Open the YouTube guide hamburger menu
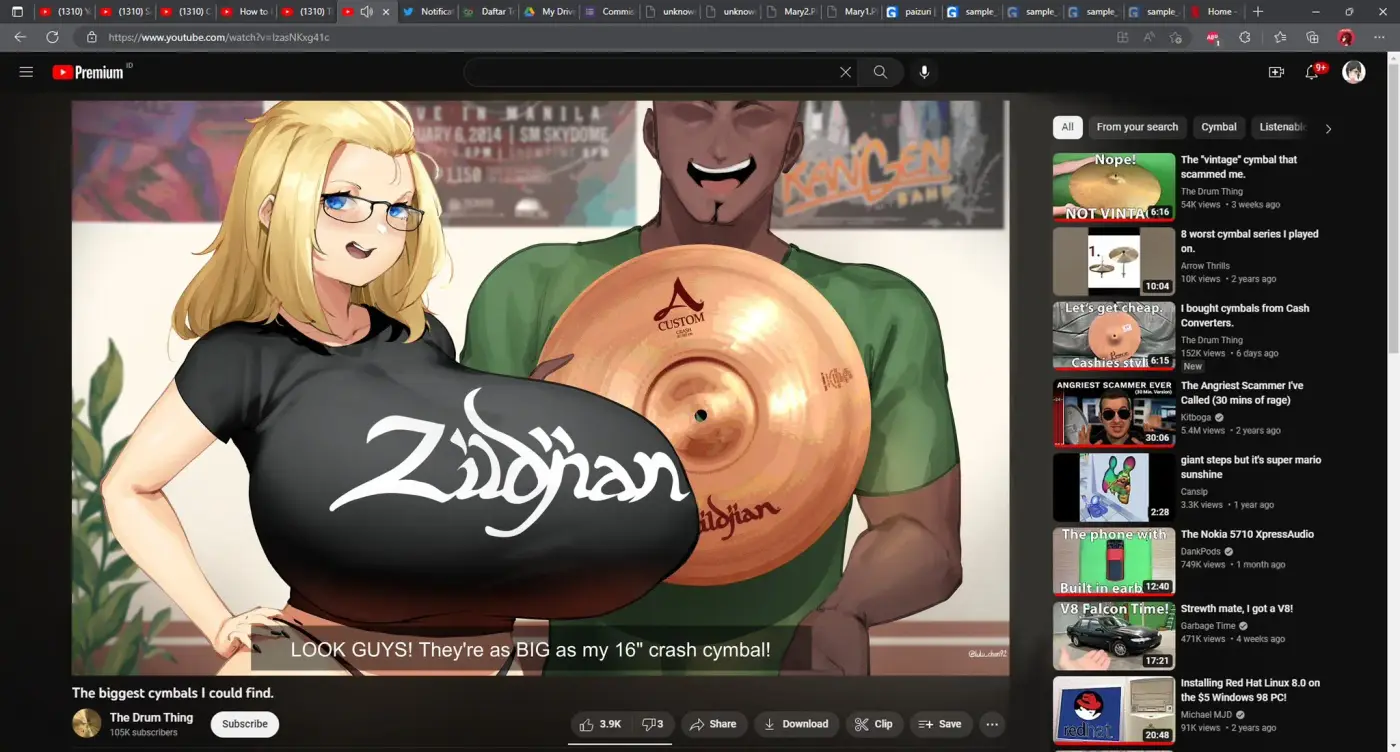The image size is (1400, 752). tap(26, 72)
